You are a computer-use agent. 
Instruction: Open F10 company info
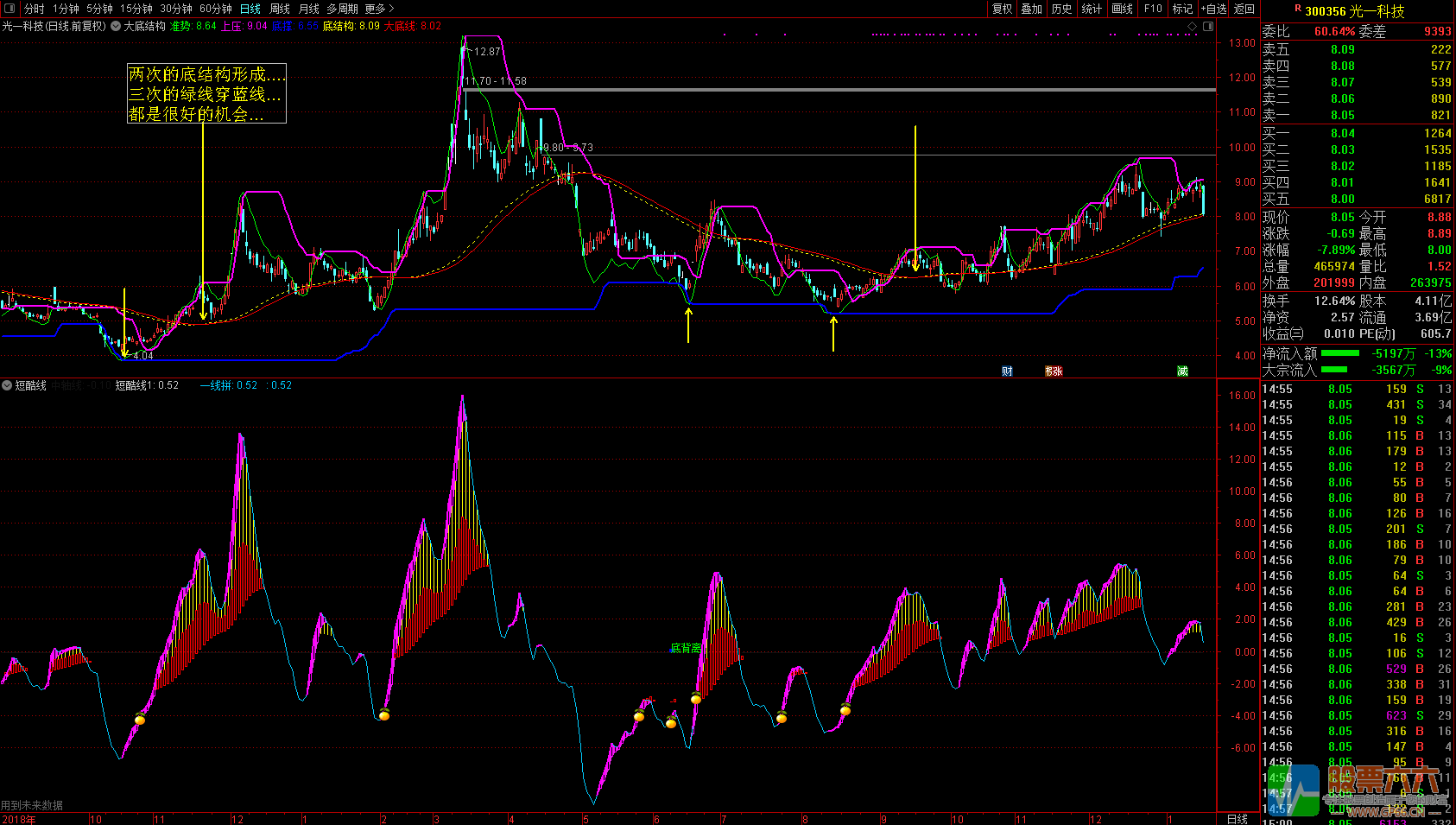(1153, 9)
